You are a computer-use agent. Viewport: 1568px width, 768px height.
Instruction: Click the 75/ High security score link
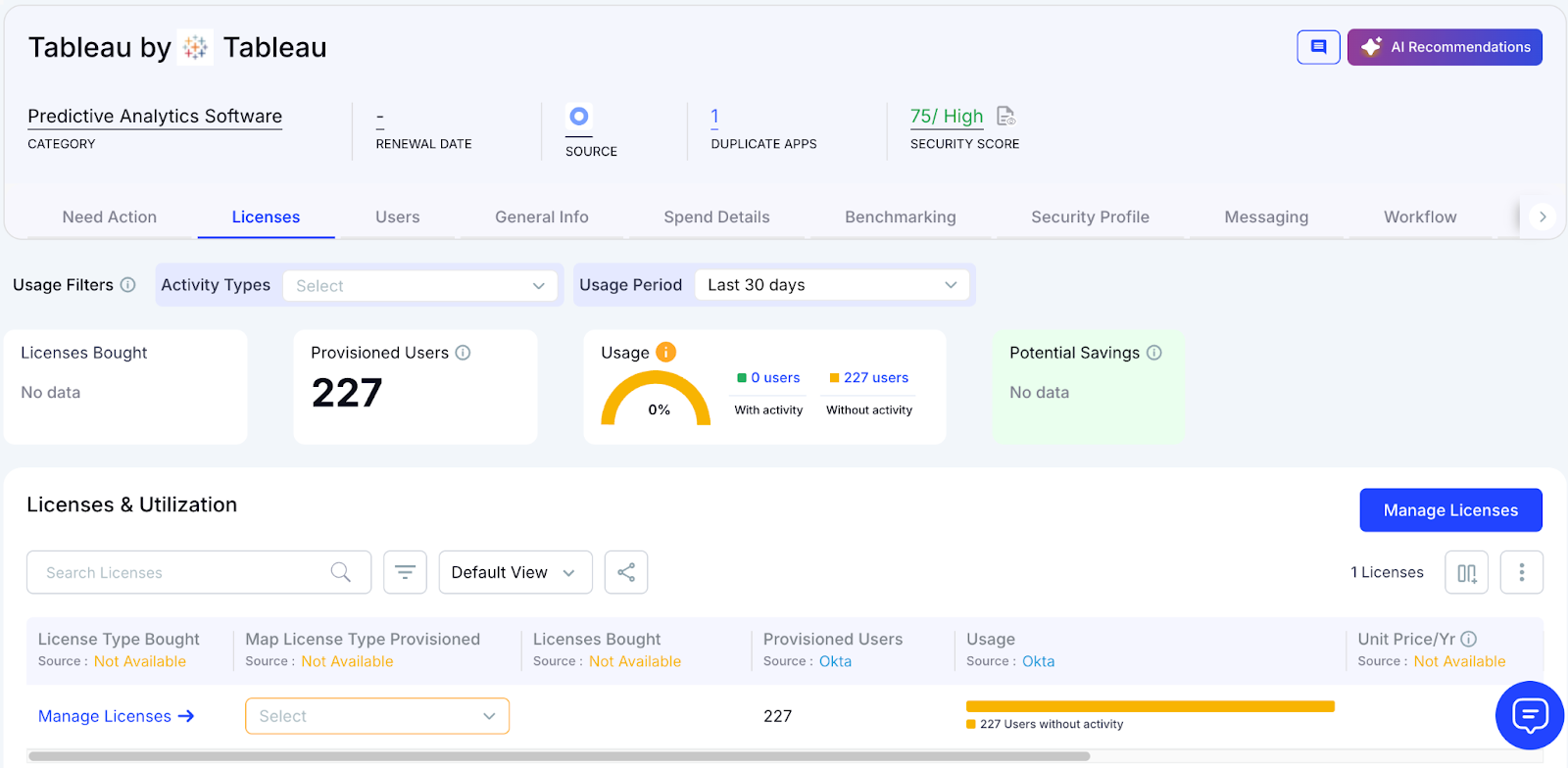click(947, 117)
